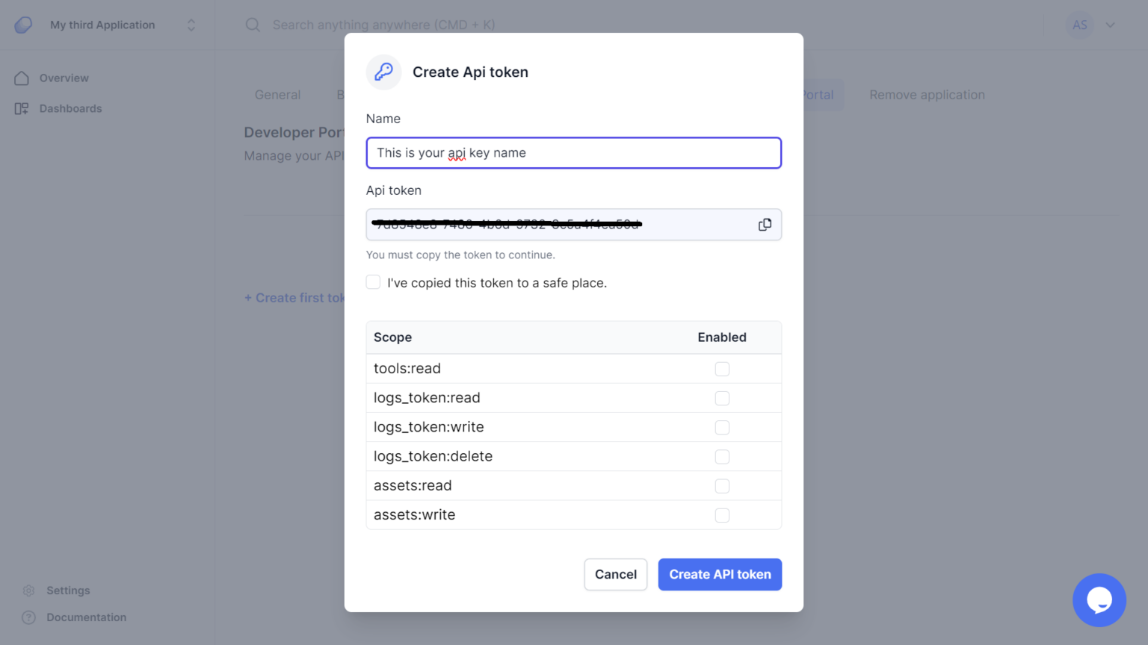Switch to the General tab
This screenshot has height=645, width=1148.
[277, 95]
